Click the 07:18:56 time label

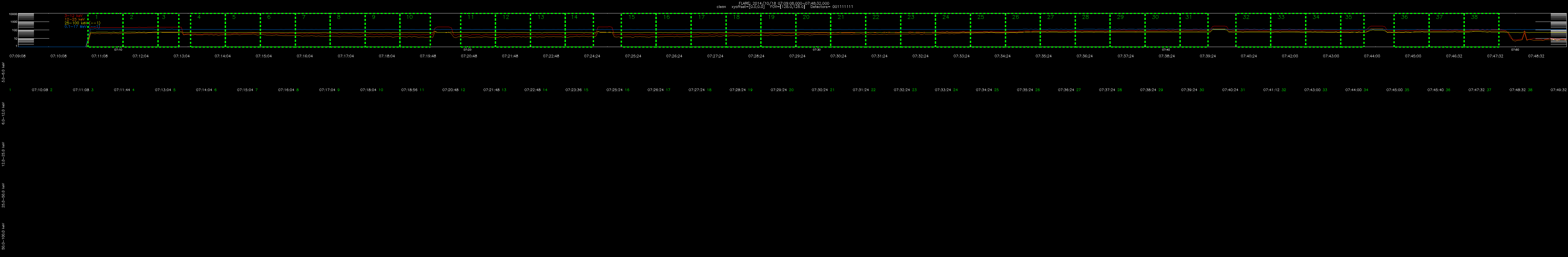click(x=410, y=90)
